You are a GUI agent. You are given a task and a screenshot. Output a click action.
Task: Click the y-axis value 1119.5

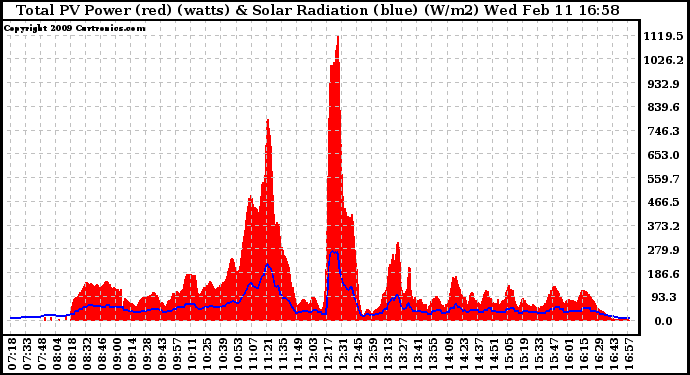(x=664, y=36)
